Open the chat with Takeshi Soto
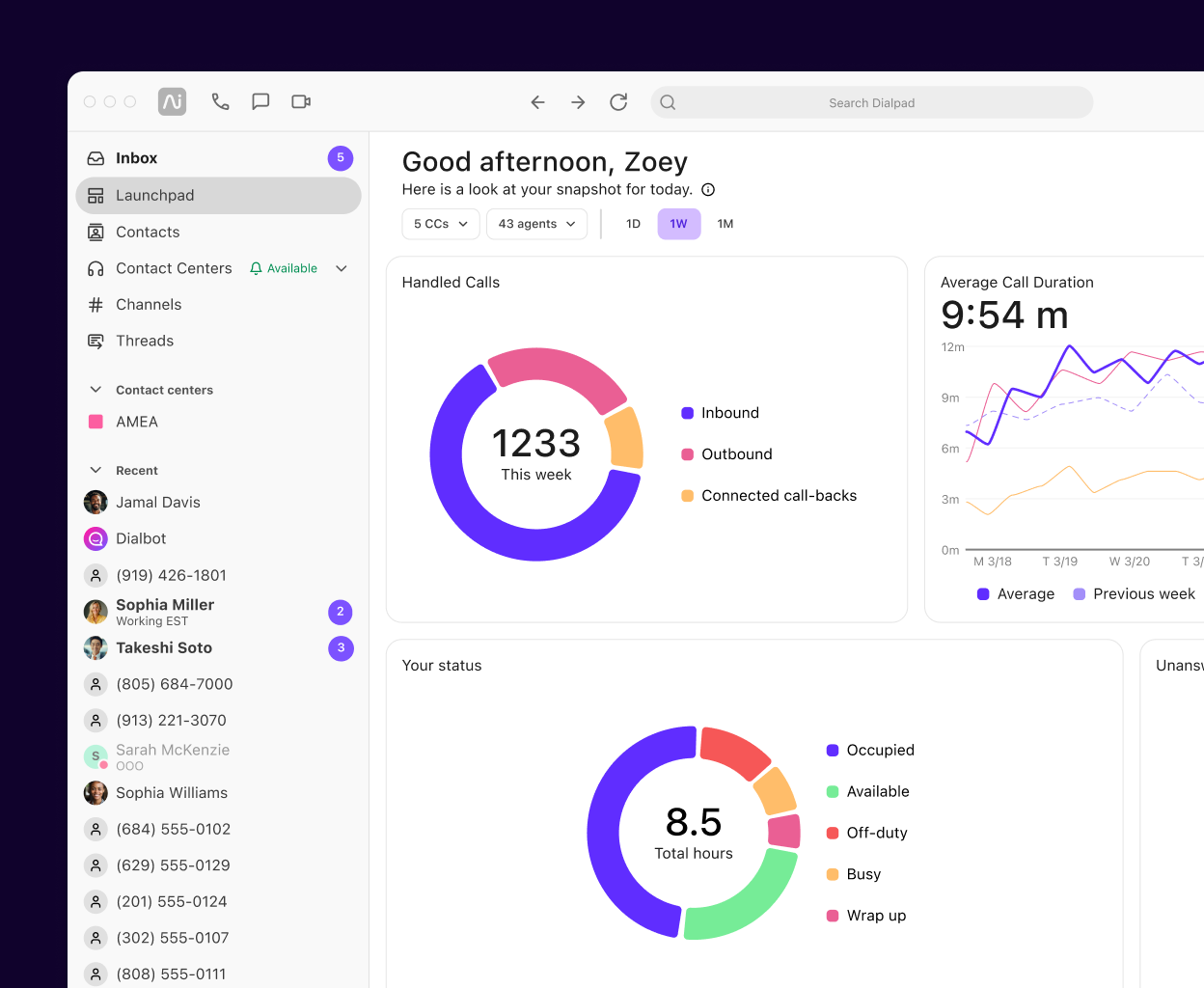This screenshot has width=1204, height=988. (x=163, y=647)
